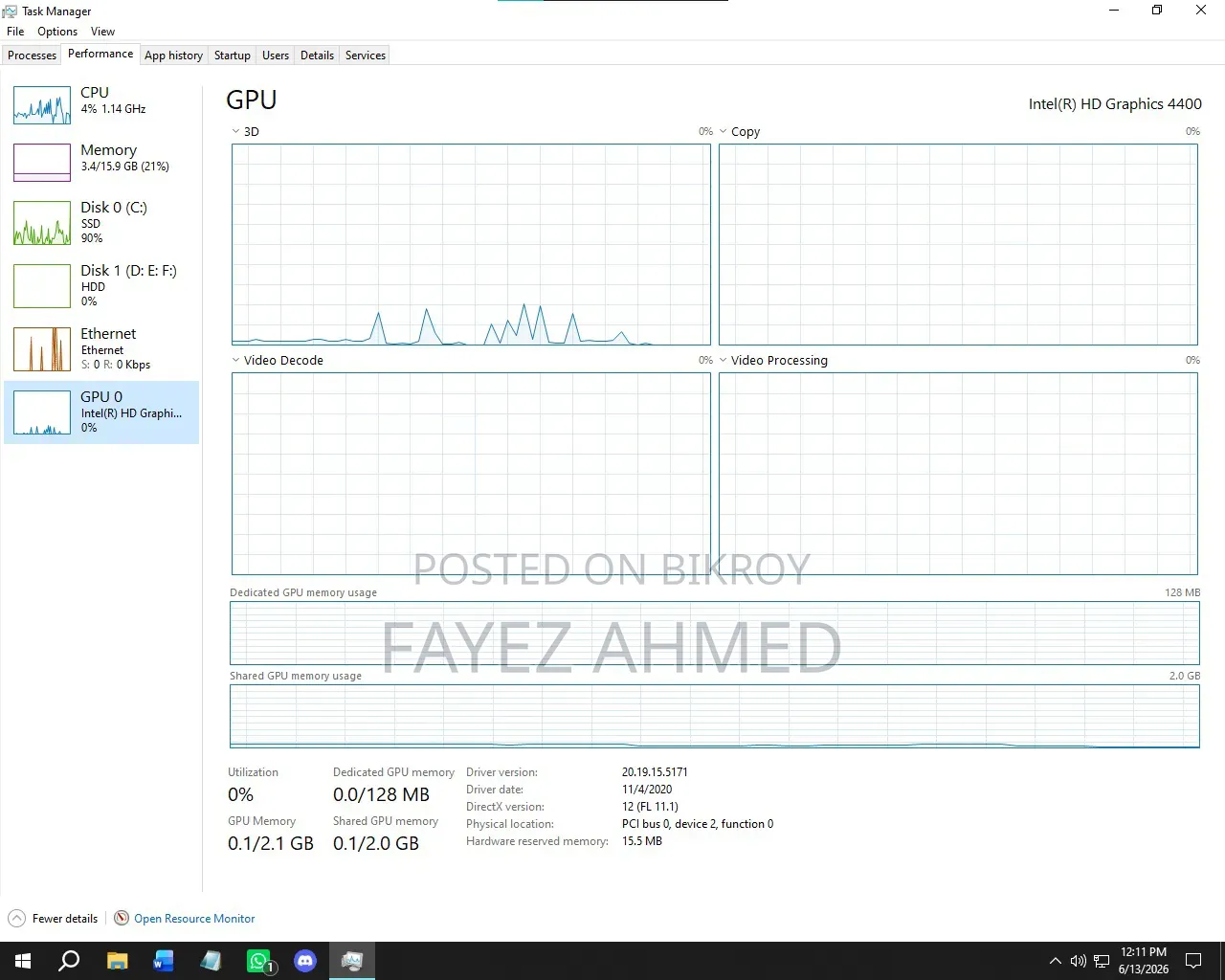Click the Shared GPU memory usage graph

714,716
